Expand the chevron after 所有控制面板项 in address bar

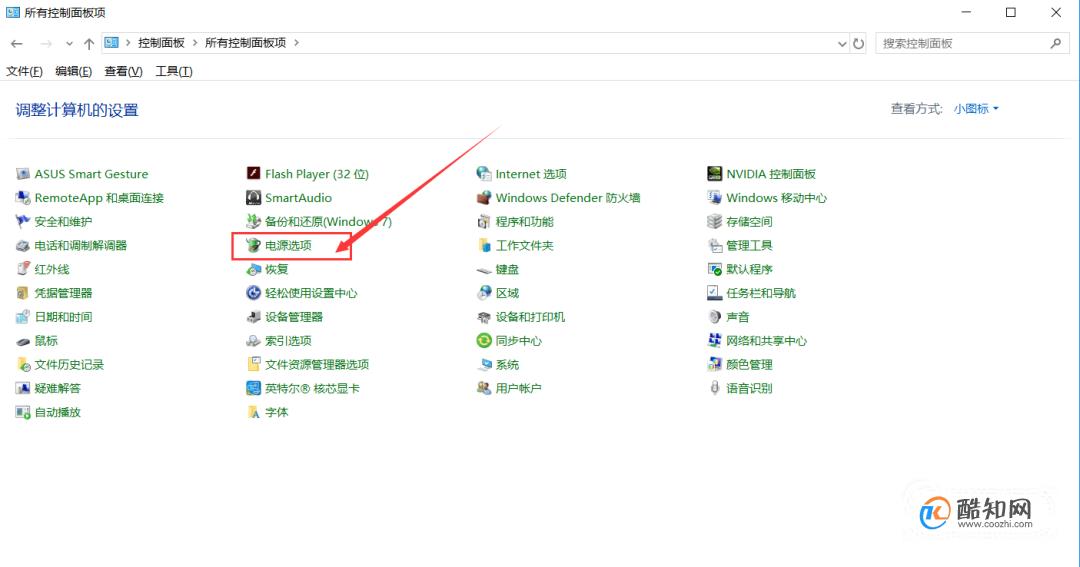pyautogui.click(x=296, y=43)
